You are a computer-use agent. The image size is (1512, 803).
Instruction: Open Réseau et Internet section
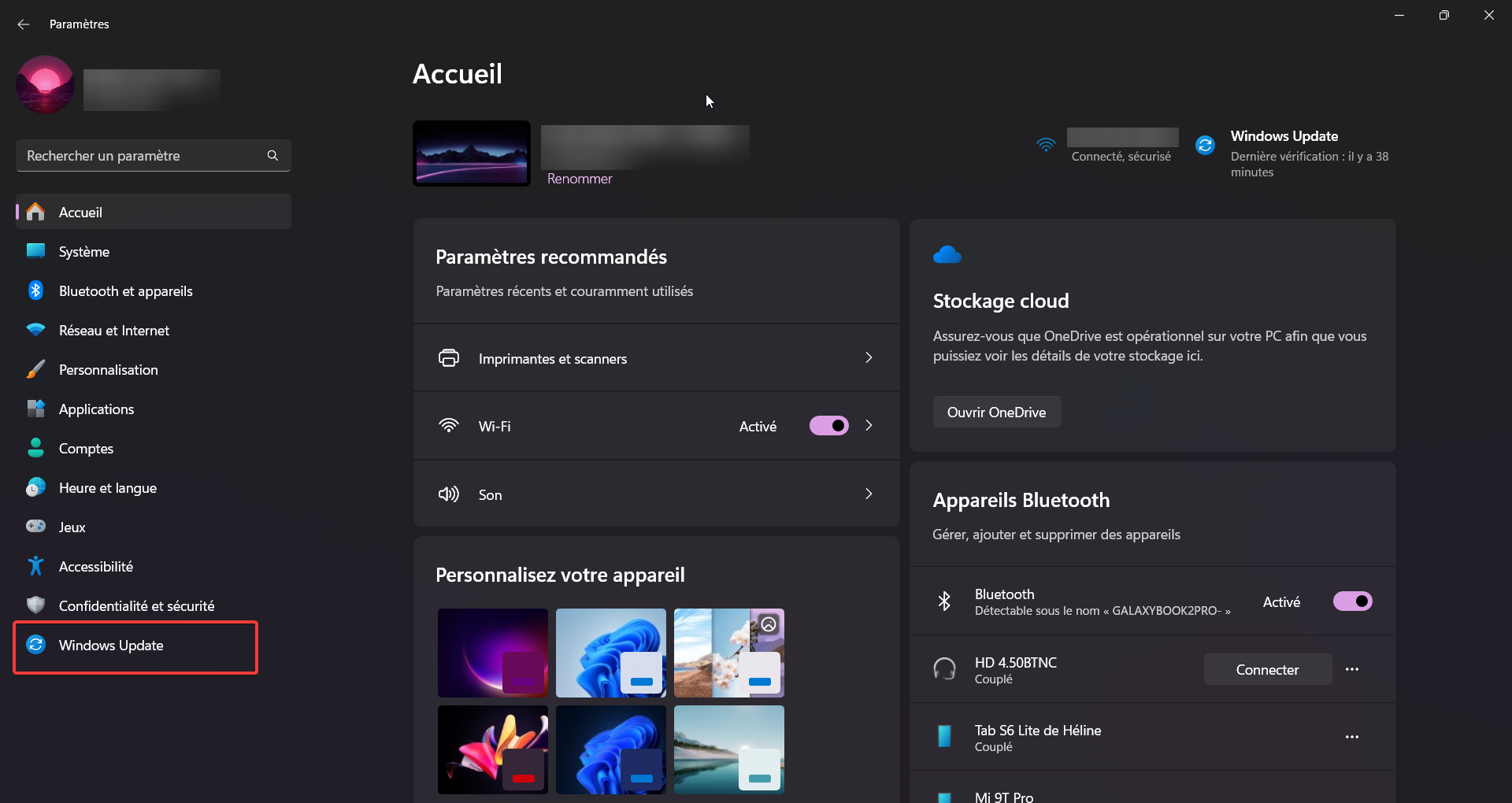click(154, 330)
